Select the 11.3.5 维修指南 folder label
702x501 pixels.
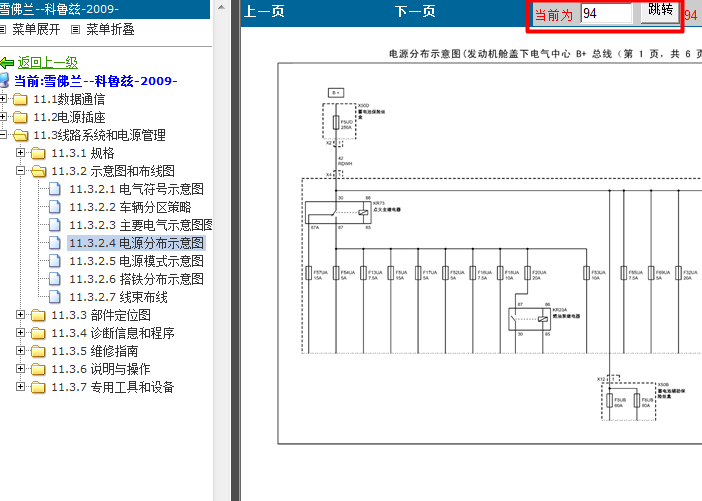coord(95,351)
